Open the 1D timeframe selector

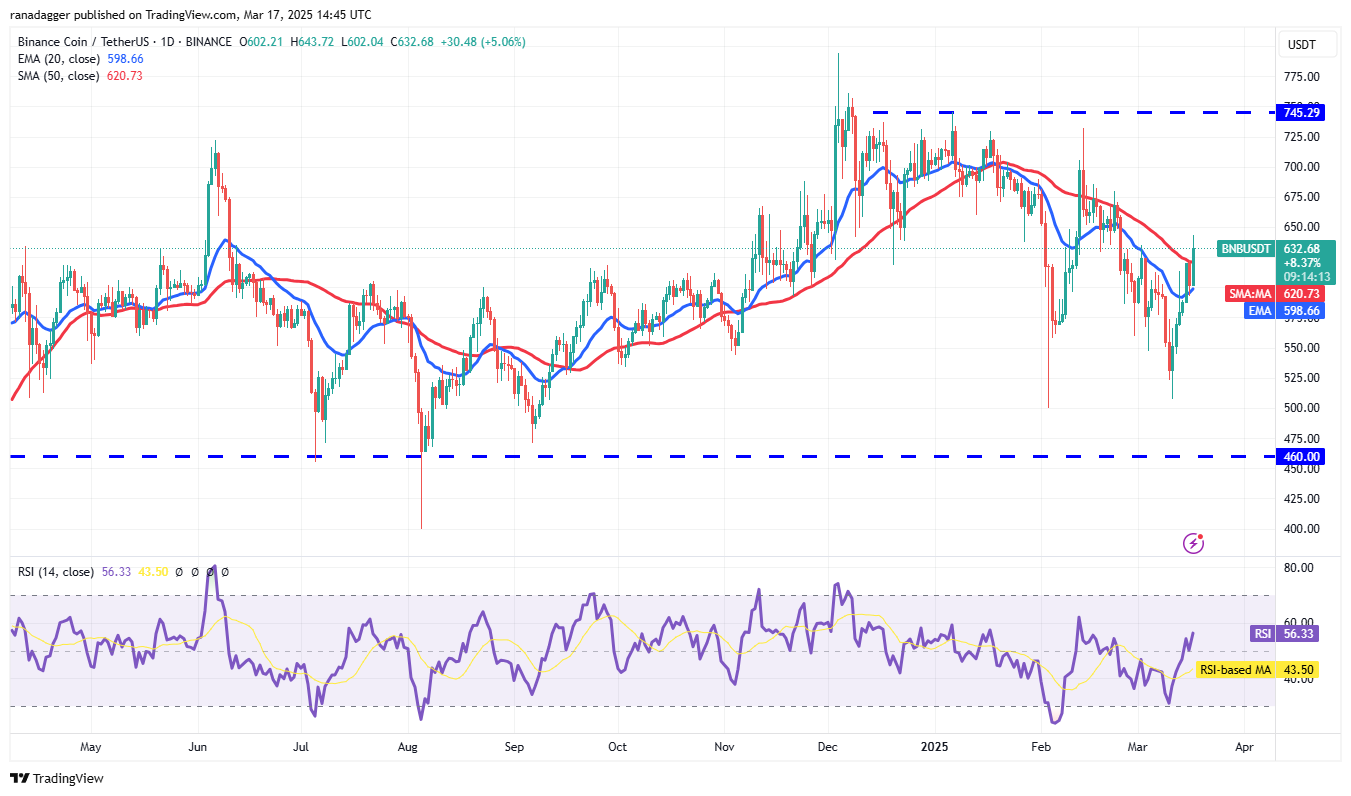pos(169,42)
